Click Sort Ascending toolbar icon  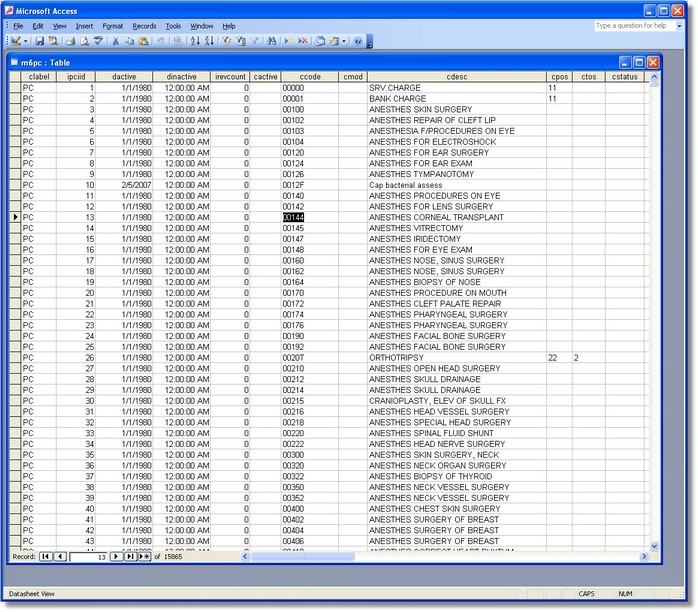pyautogui.click(x=194, y=41)
